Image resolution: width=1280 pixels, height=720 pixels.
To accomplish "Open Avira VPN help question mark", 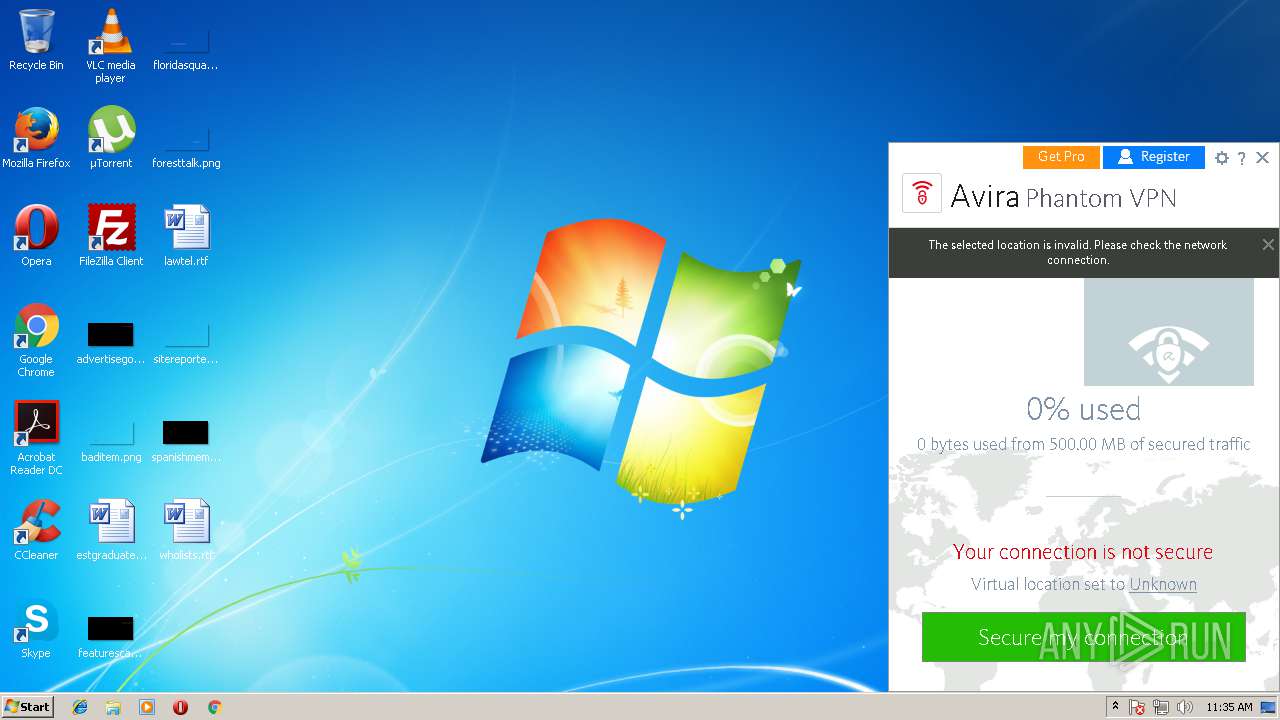I will point(1242,158).
